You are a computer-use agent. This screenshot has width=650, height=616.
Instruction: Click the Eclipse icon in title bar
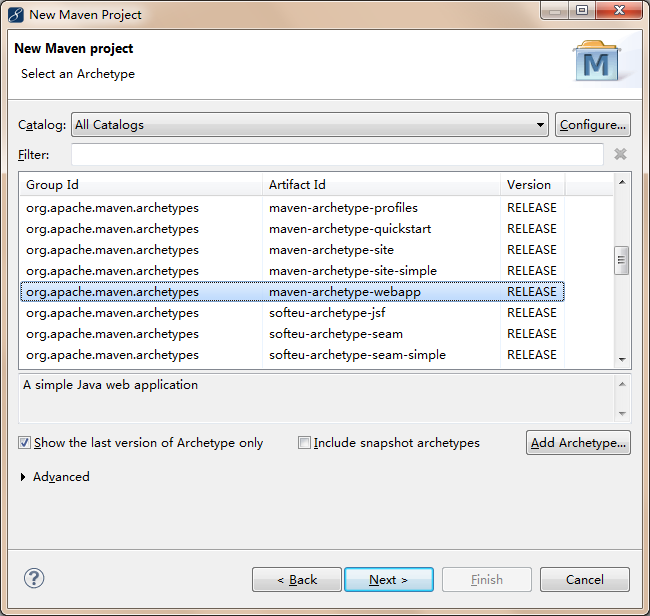coord(16,15)
